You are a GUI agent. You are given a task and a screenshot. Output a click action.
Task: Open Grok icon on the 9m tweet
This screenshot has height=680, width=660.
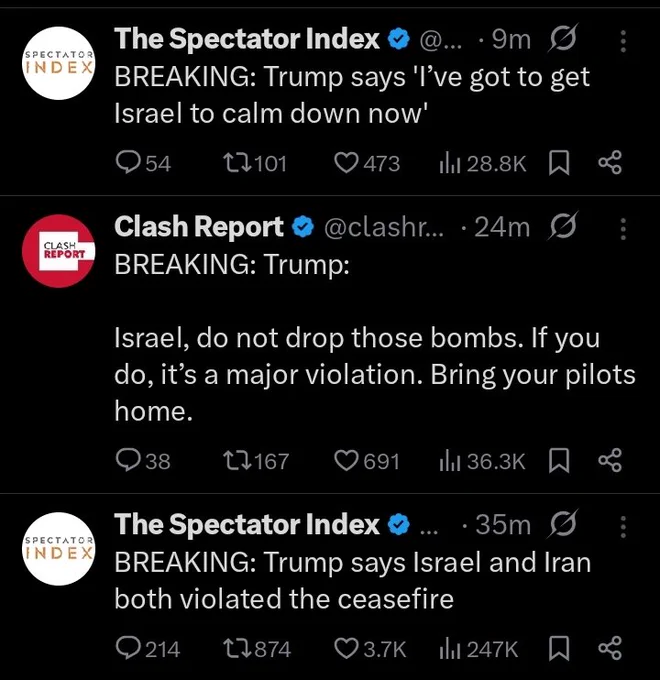pyautogui.click(x=563, y=39)
